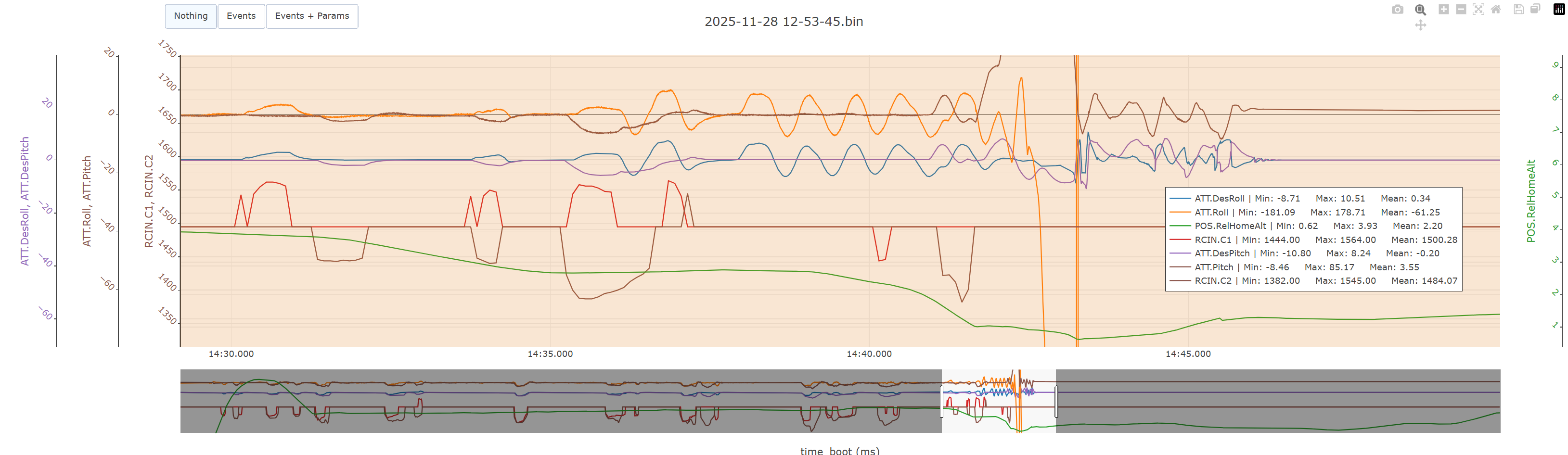1568x455 pixels.
Task: Click the range slider's right handle
Action: click(x=1056, y=402)
